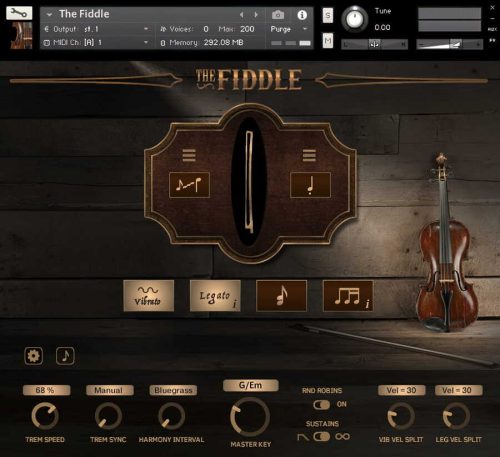500x457 pixels.
Task: Turn the VIB VEL SPLIT knob
Action: 401,416
